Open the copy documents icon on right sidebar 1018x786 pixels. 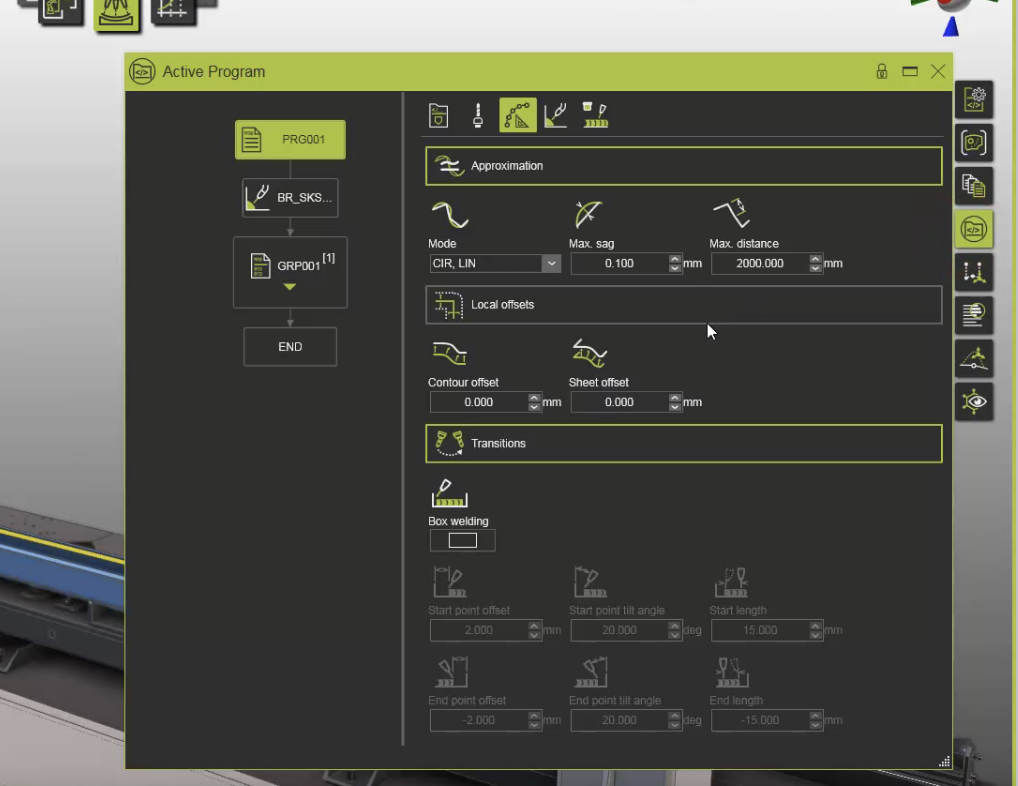[973, 185]
